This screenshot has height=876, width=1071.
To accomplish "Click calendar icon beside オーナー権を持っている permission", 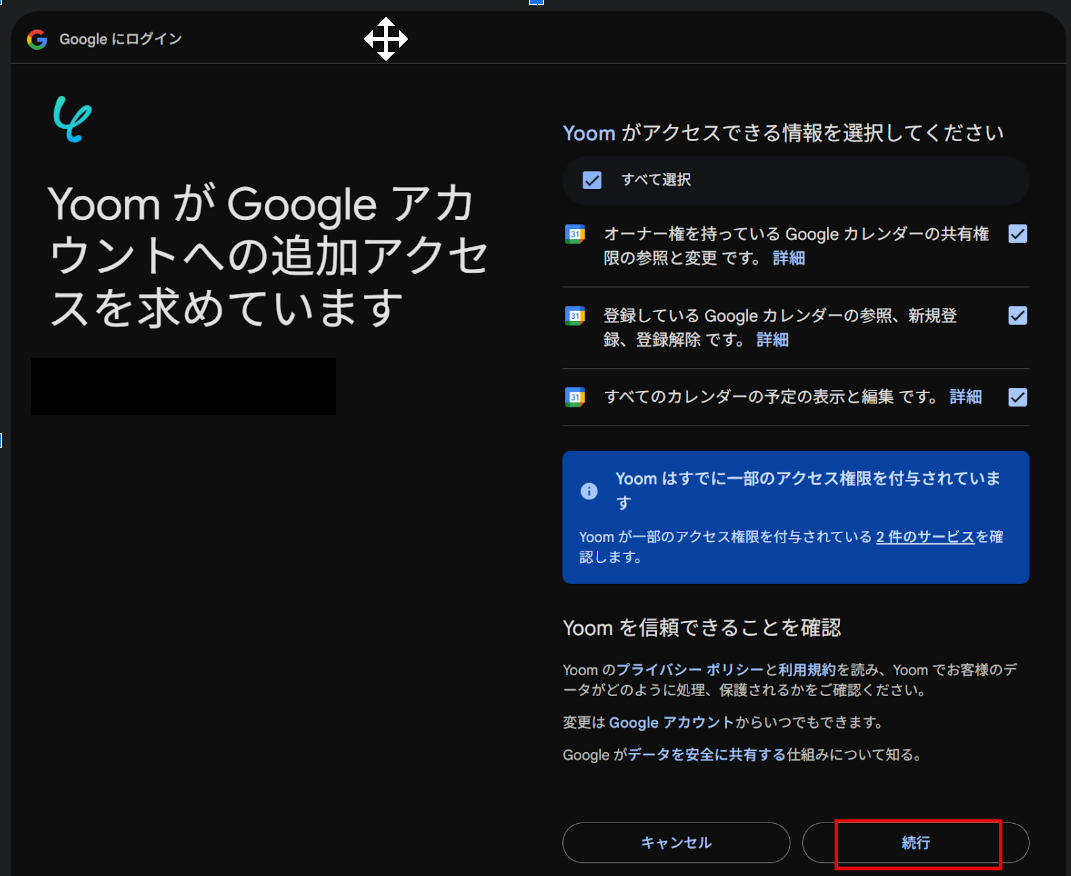I will tap(575, 234).
